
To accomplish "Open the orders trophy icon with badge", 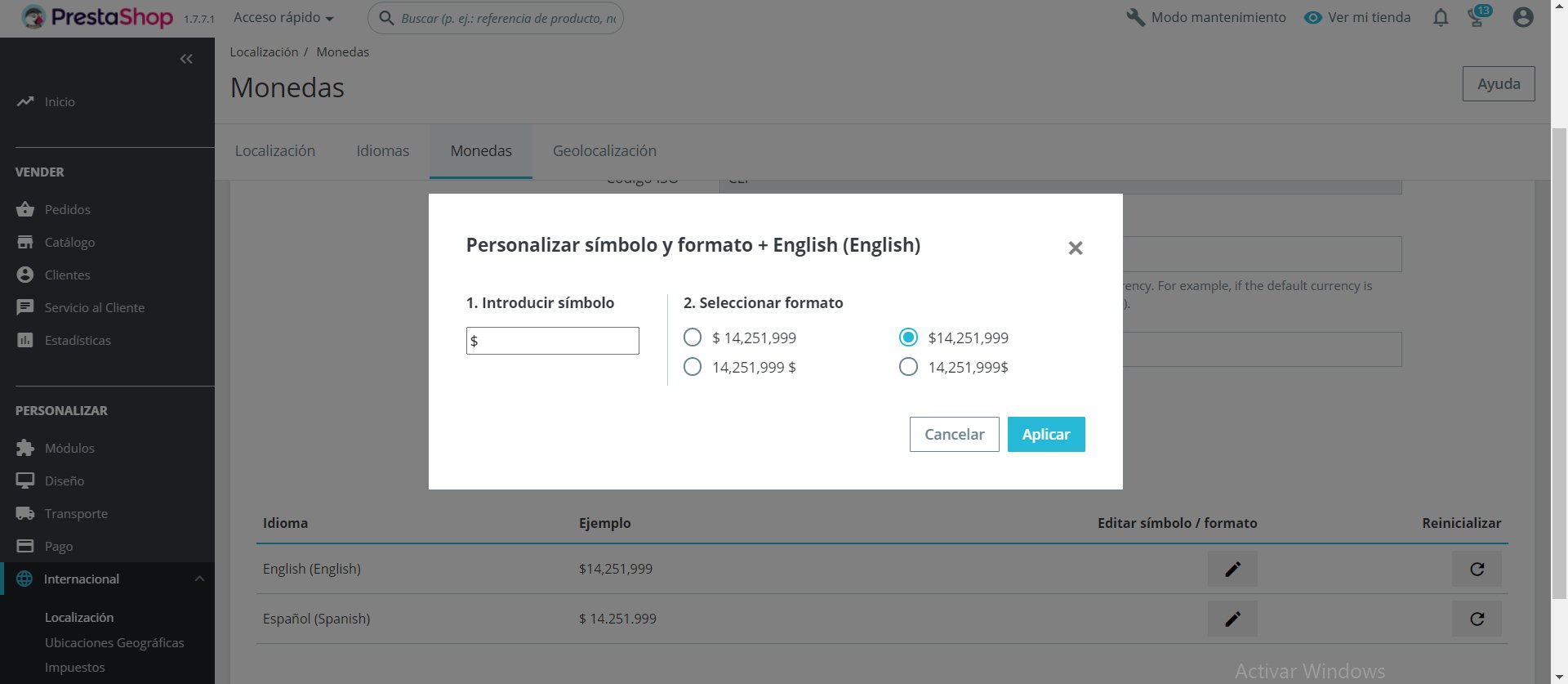I will pyautogui.click(x=1477, y=18).
